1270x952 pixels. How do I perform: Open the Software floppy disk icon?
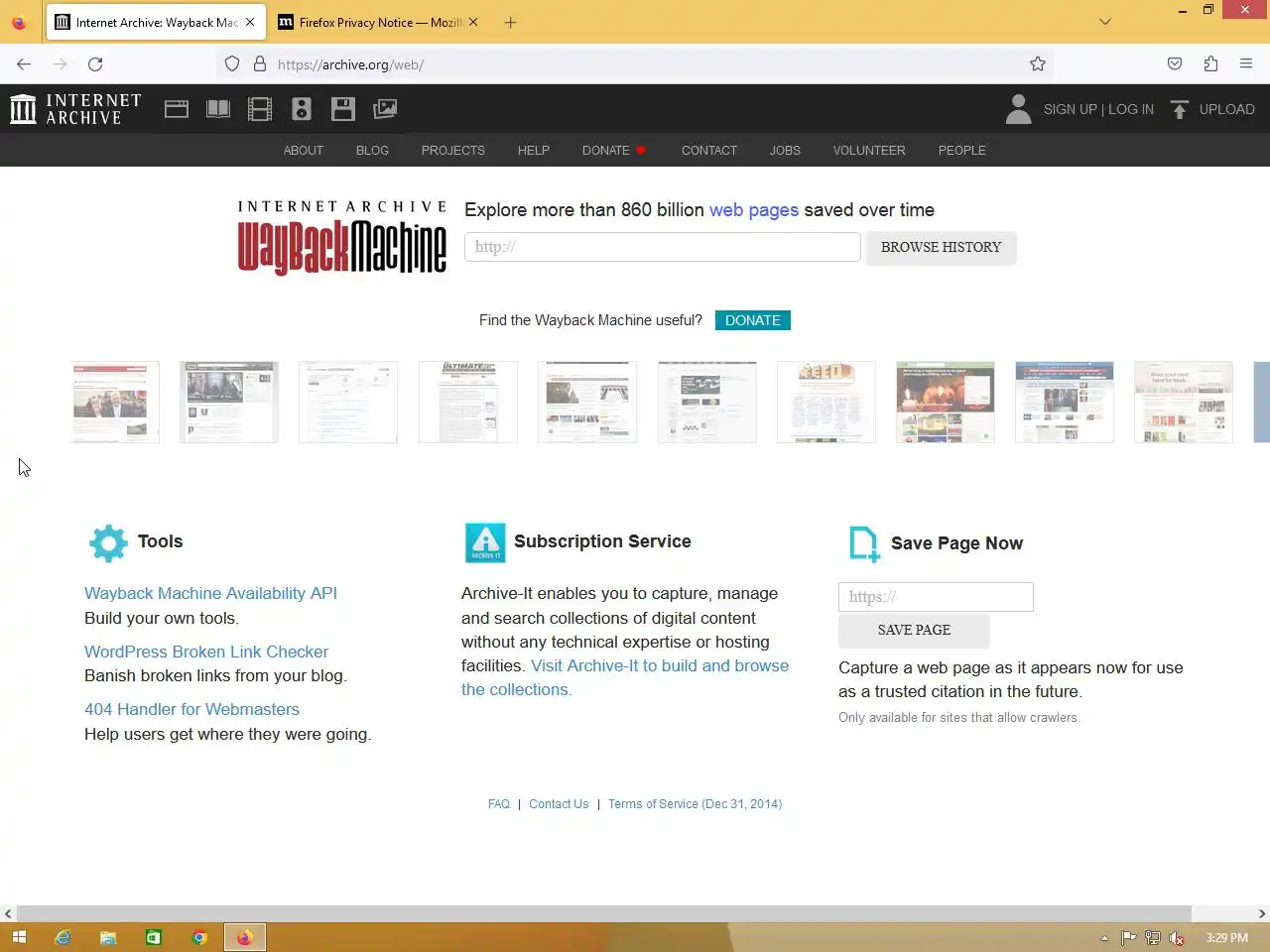tap(343, 109)
